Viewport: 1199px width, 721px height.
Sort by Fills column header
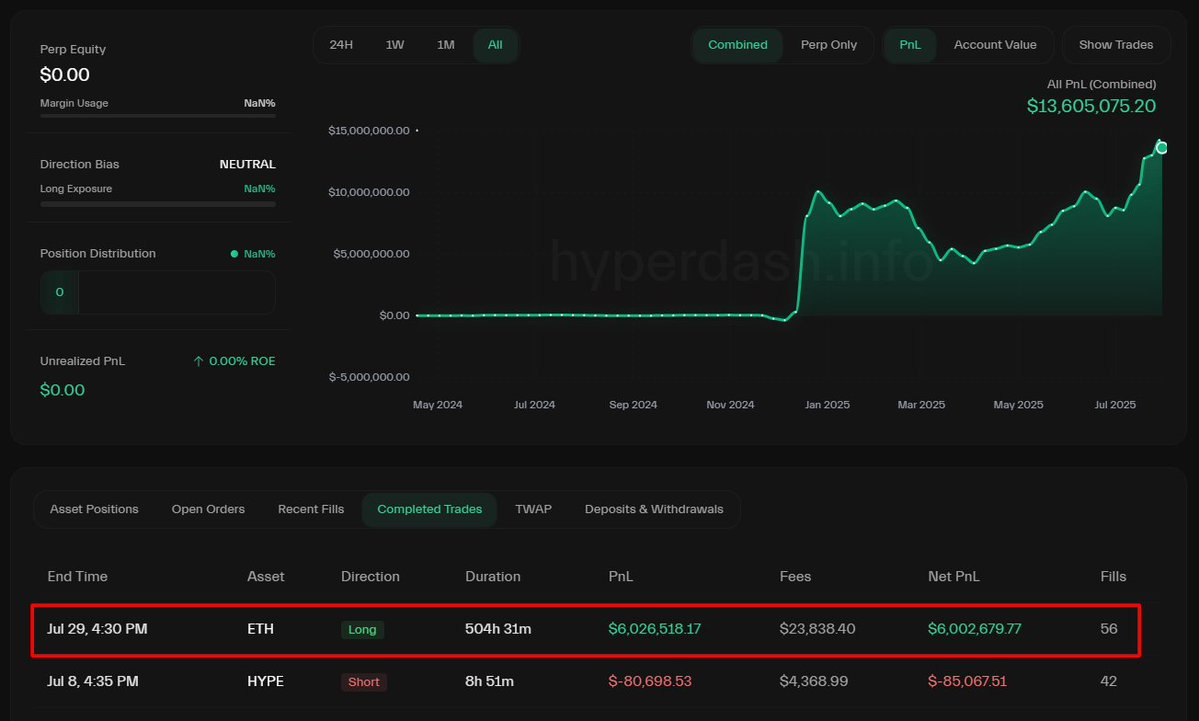tap(1113, 576)
